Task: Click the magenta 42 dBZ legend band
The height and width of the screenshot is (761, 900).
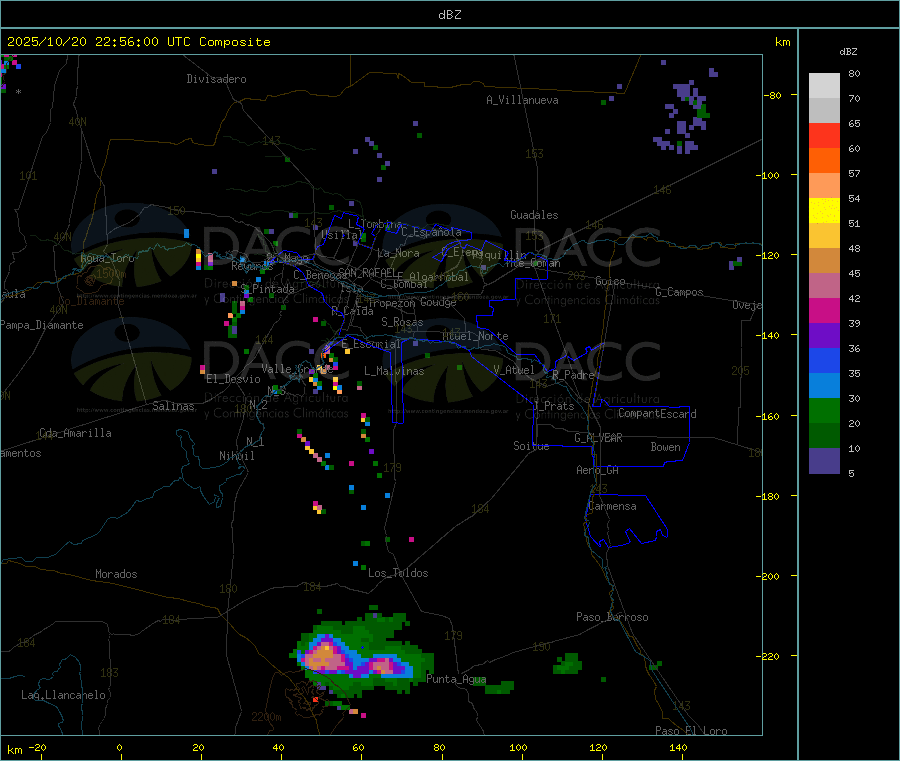Action: pyautogui.click(x=824, y=310)
